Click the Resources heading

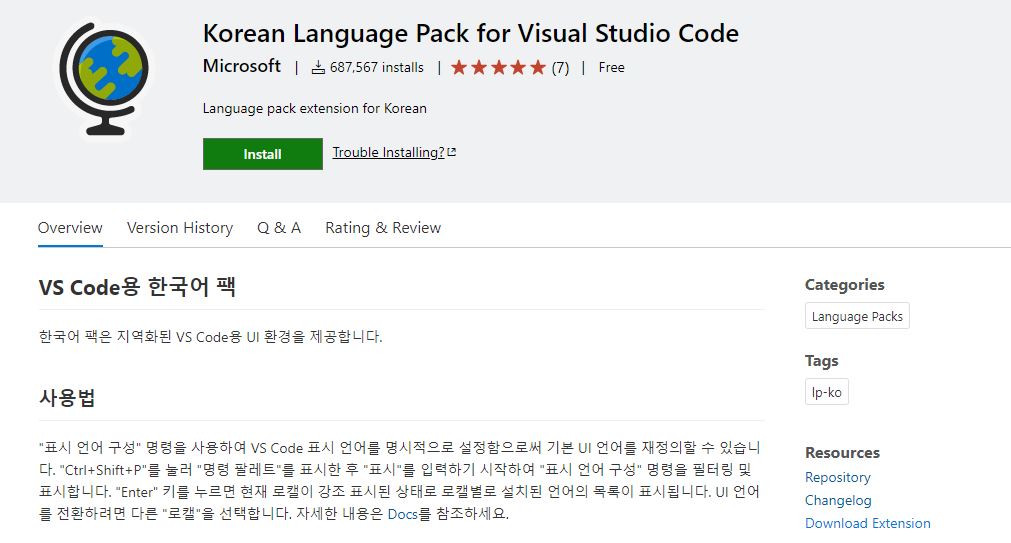pos(842,453)
